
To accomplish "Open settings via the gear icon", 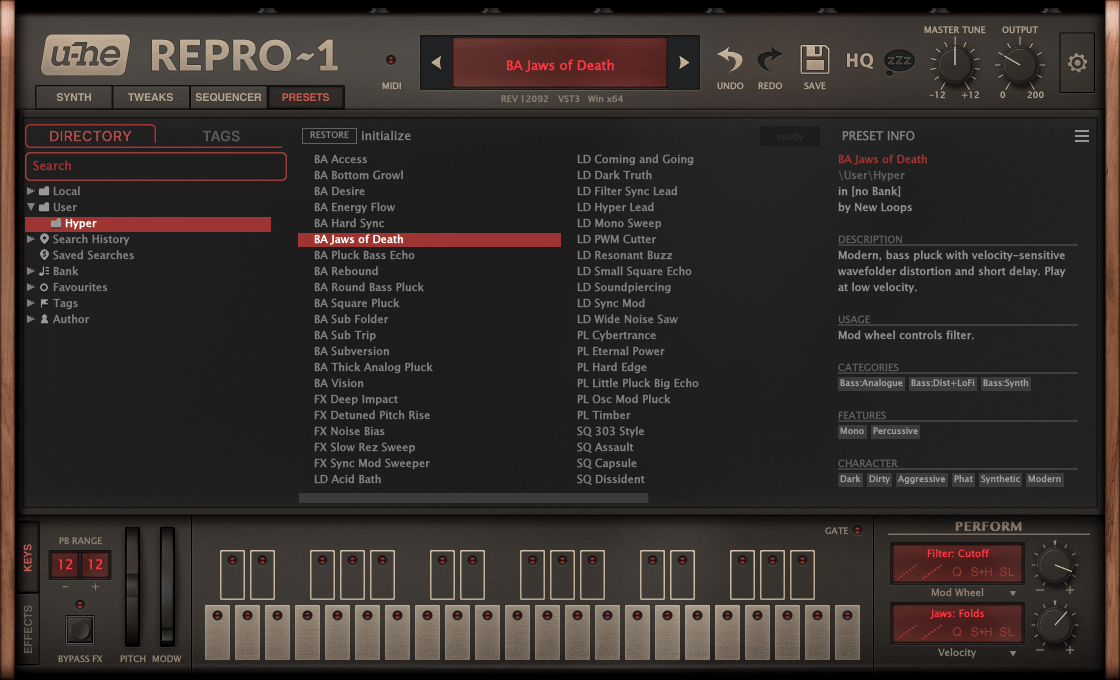I will click(1077, 63).
